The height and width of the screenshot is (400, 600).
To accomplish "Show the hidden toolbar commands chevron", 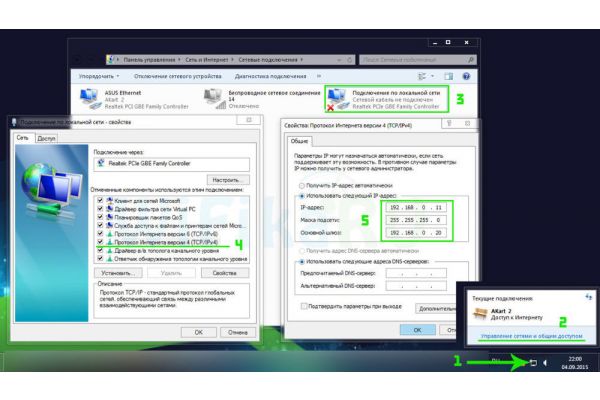I will (x=319, y=76).
